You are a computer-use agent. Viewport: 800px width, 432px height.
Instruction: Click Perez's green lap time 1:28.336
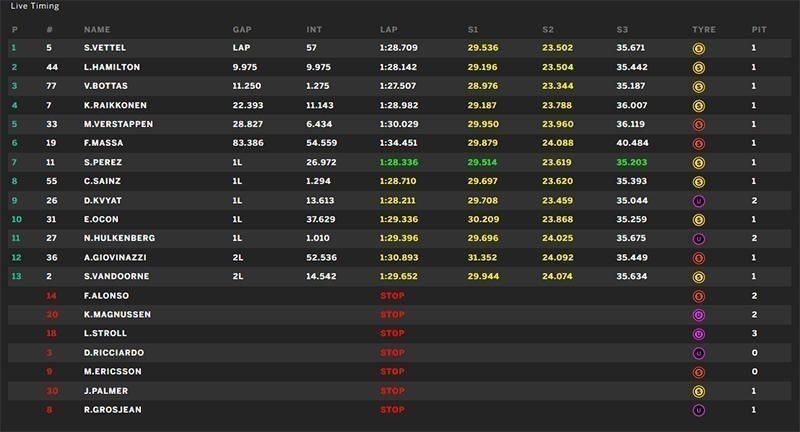(x=398, y=162)
